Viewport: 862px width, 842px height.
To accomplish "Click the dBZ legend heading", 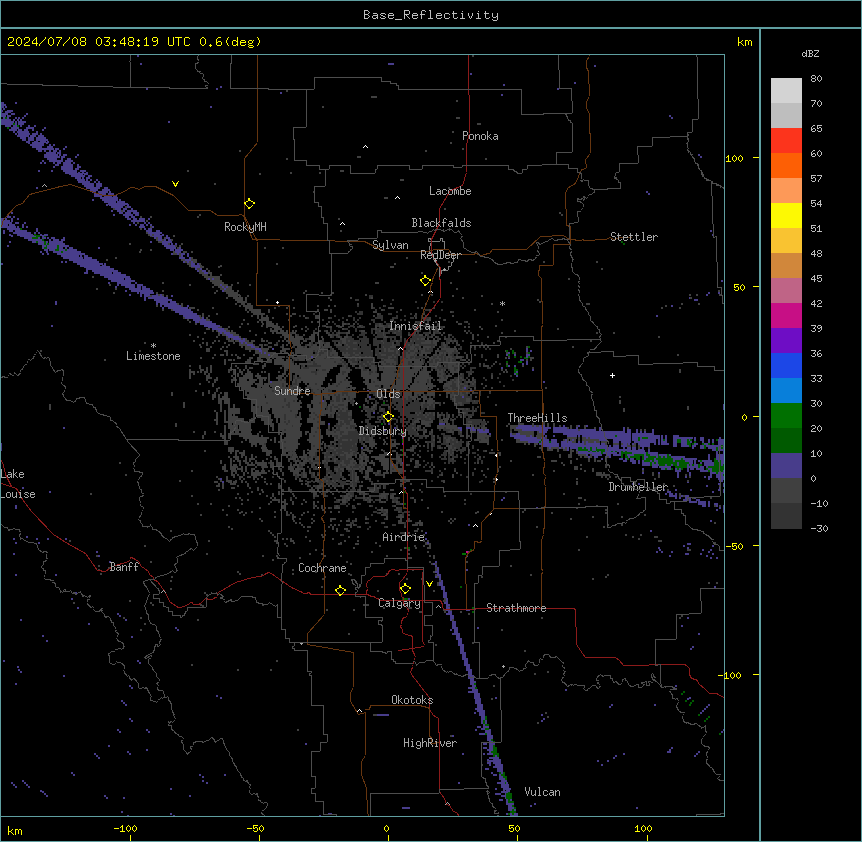I will (810, 53).
